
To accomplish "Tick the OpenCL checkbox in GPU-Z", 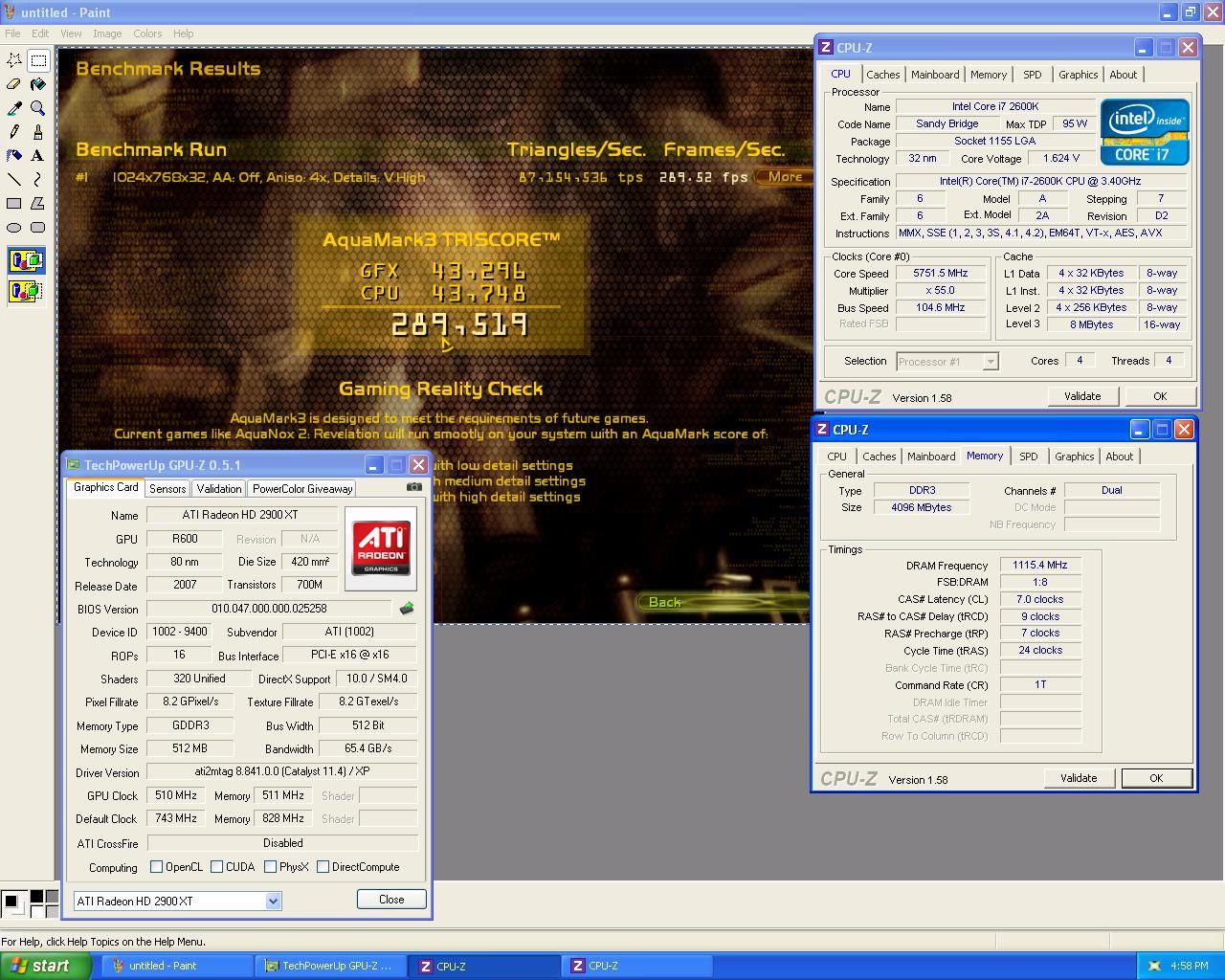I will [157, 867].
